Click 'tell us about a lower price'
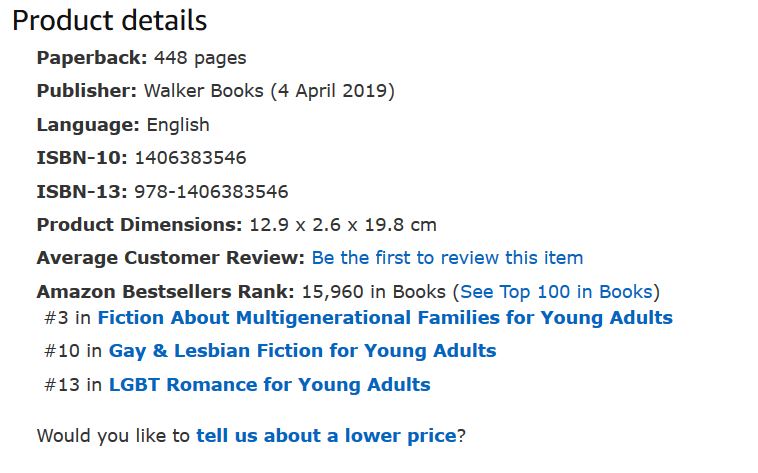 click(326, 436)
